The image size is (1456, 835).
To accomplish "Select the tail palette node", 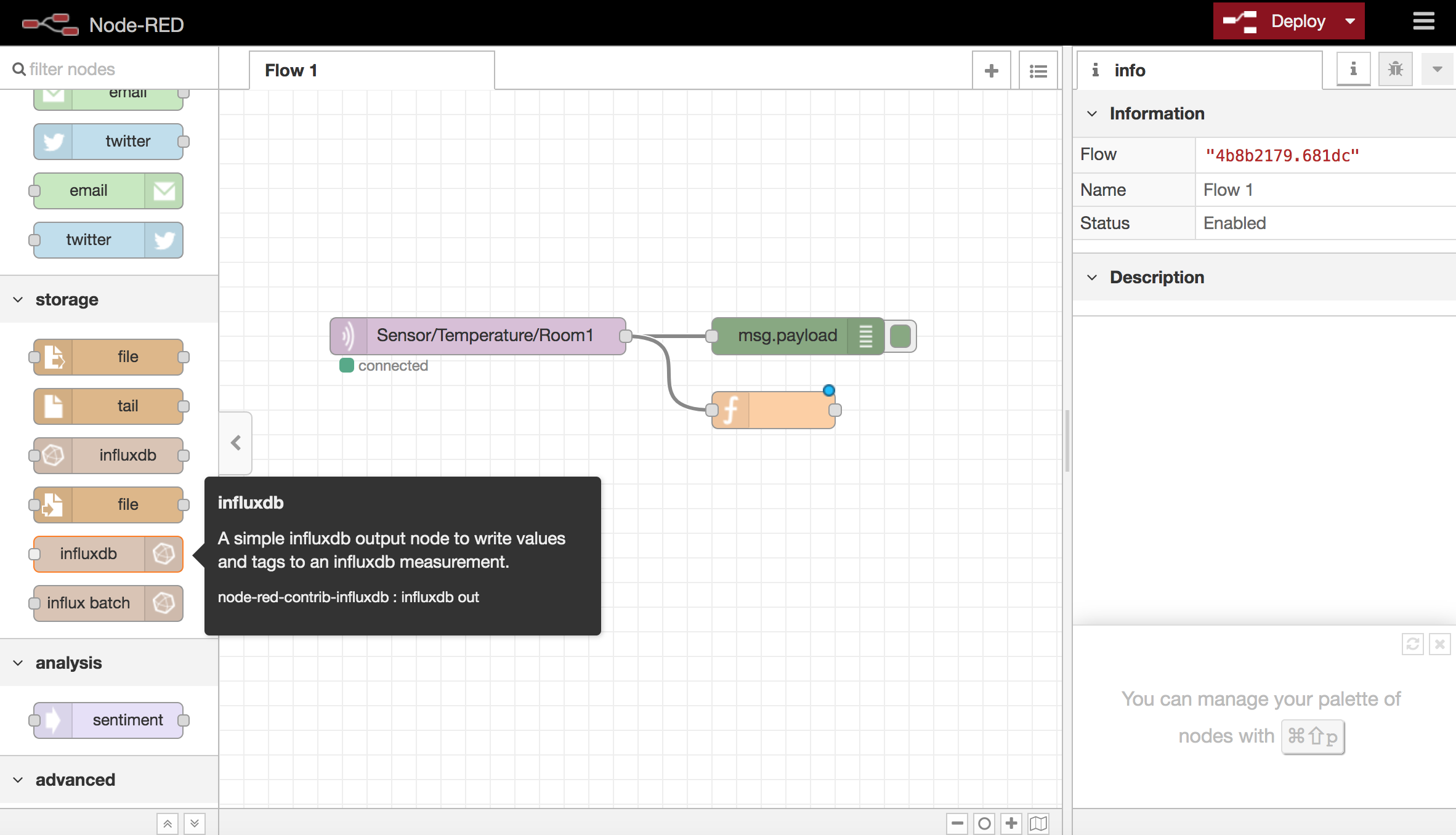I will click(x=108, y=406).
